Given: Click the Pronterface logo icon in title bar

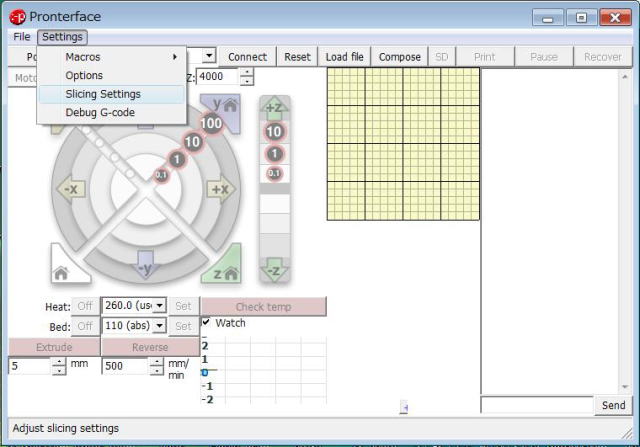Looking at the screenshot, I should [18, 17].
